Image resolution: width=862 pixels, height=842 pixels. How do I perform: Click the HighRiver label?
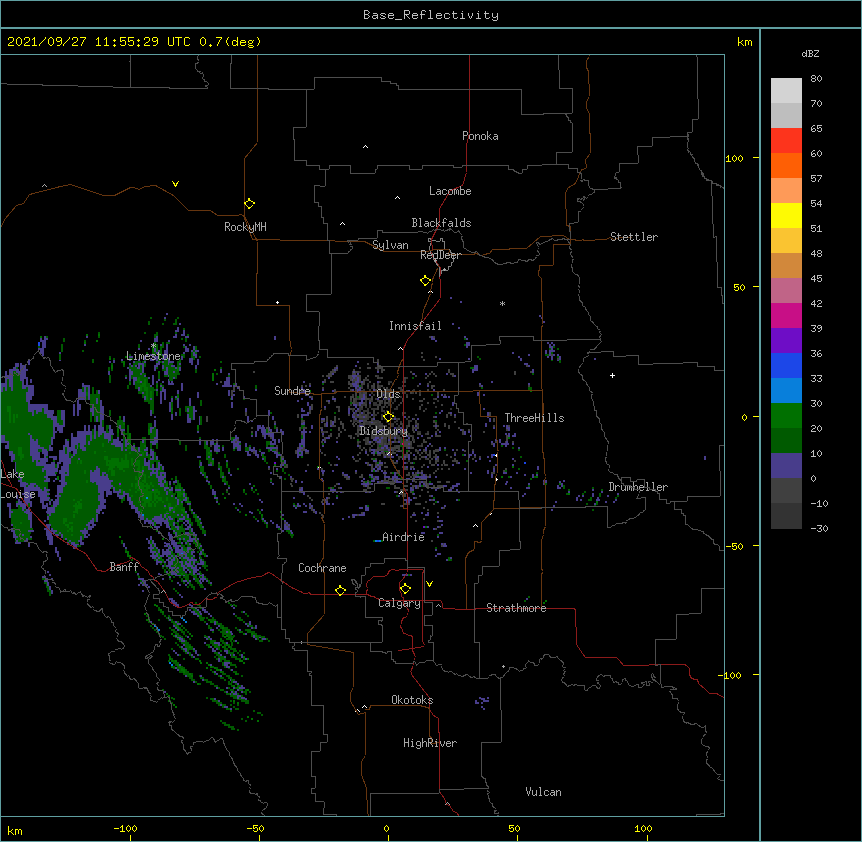coord(430,743)
